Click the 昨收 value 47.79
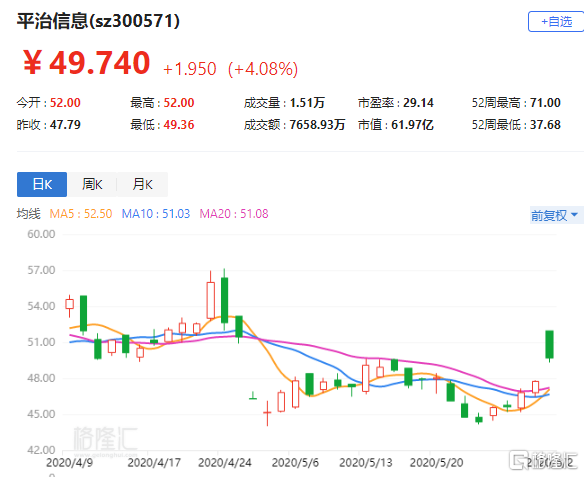Screen dimensions: 584x477 pyautogui.click(x=65, y=125)
